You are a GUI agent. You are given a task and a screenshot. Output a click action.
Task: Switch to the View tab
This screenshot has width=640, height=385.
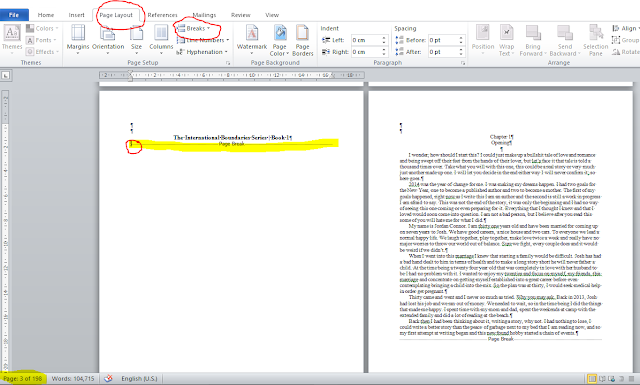tap(272, 15)
